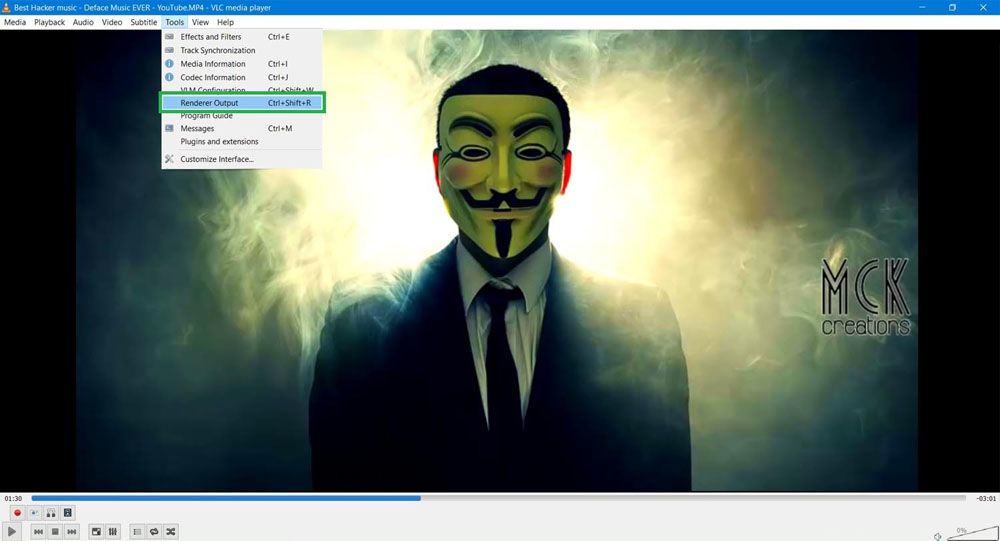Screen dimensions: 1000x541
Task: Open the Audio menu
Action: 83,22
